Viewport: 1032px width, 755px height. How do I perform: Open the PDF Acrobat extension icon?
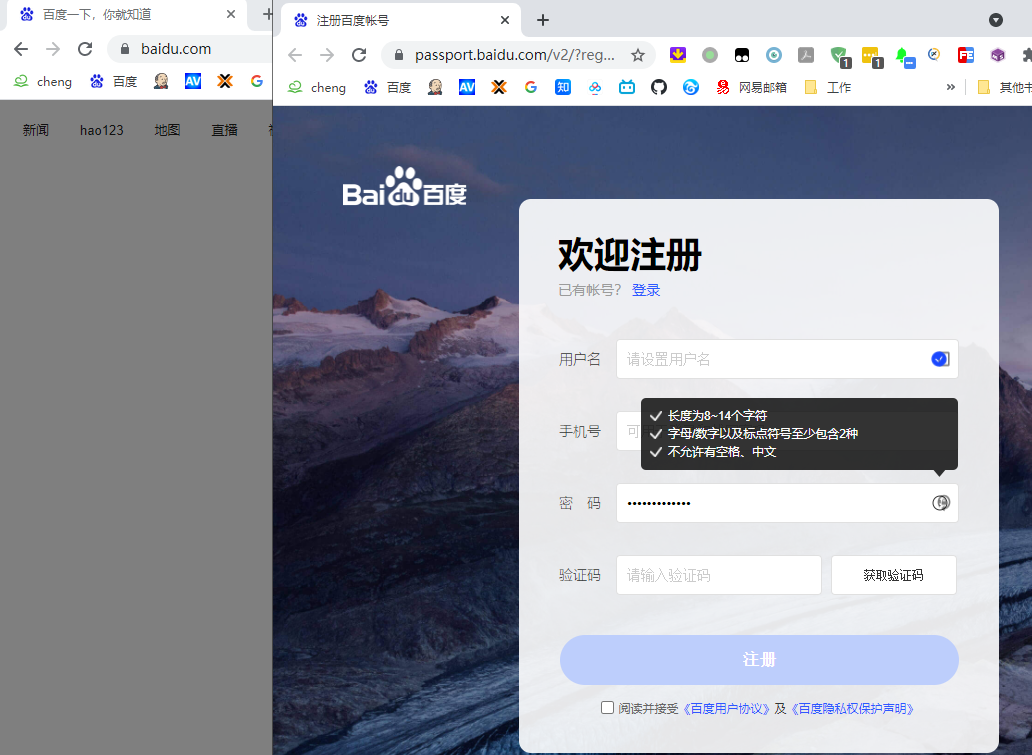[x=806, y=55]
